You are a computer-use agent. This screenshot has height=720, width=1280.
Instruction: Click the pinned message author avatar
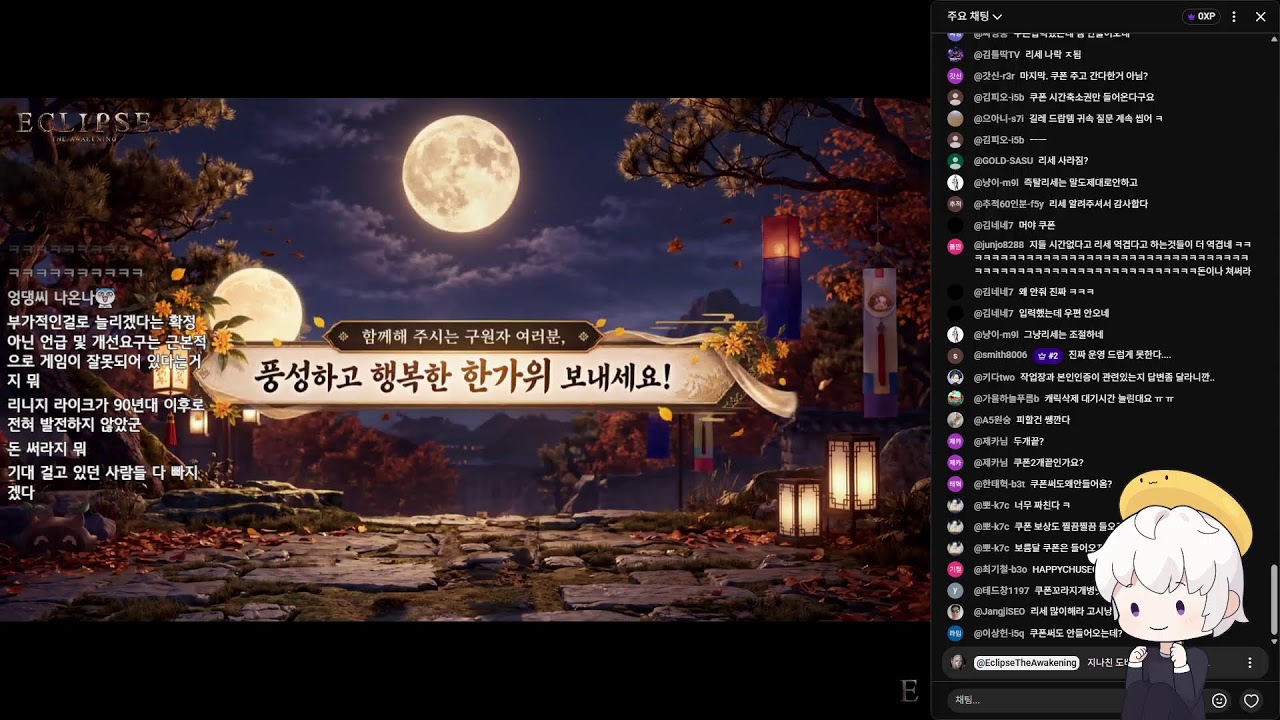click(x=957, y=662)
